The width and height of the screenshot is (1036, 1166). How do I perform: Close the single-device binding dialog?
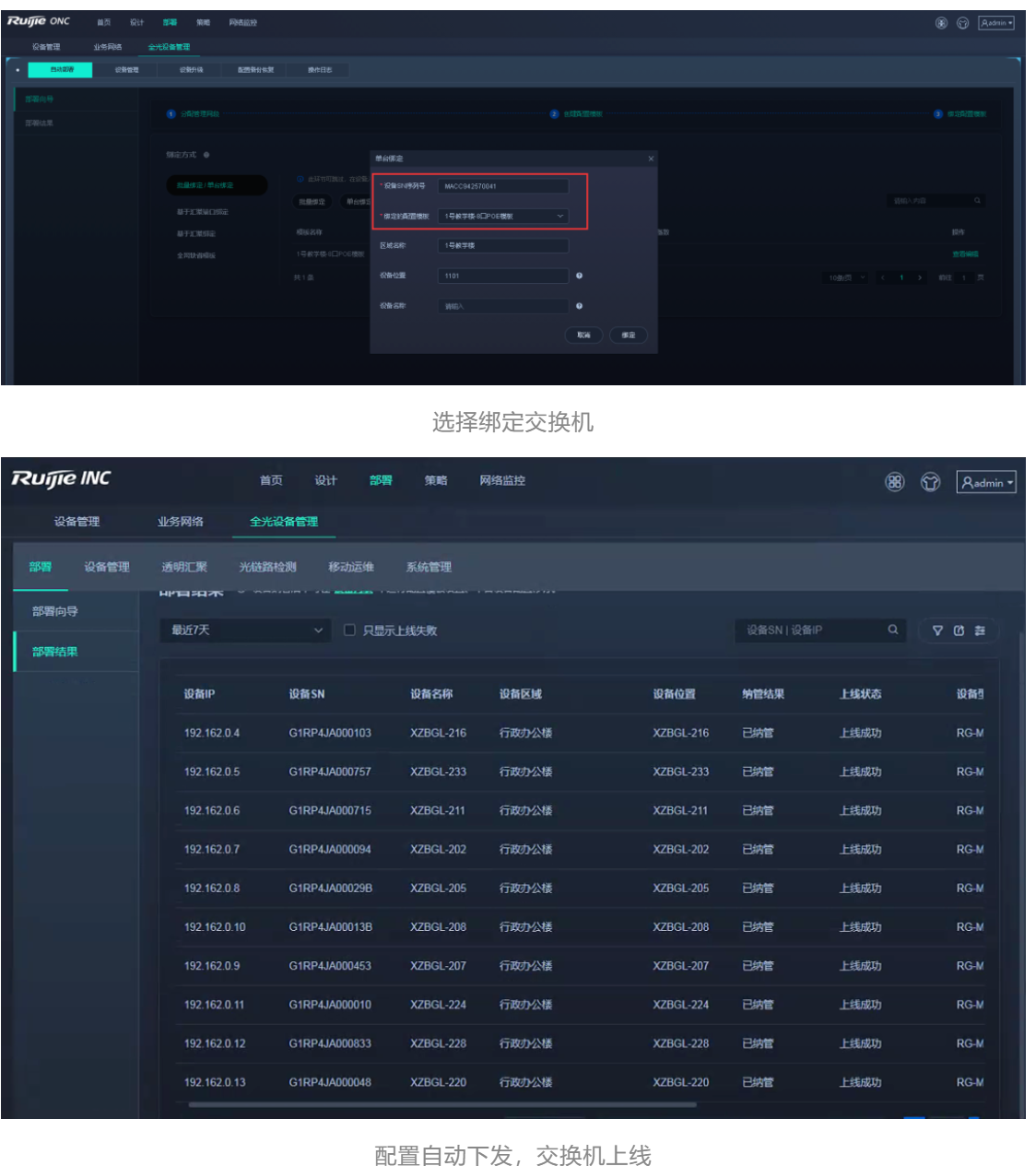pyautogui.click(x=651, y=159)
